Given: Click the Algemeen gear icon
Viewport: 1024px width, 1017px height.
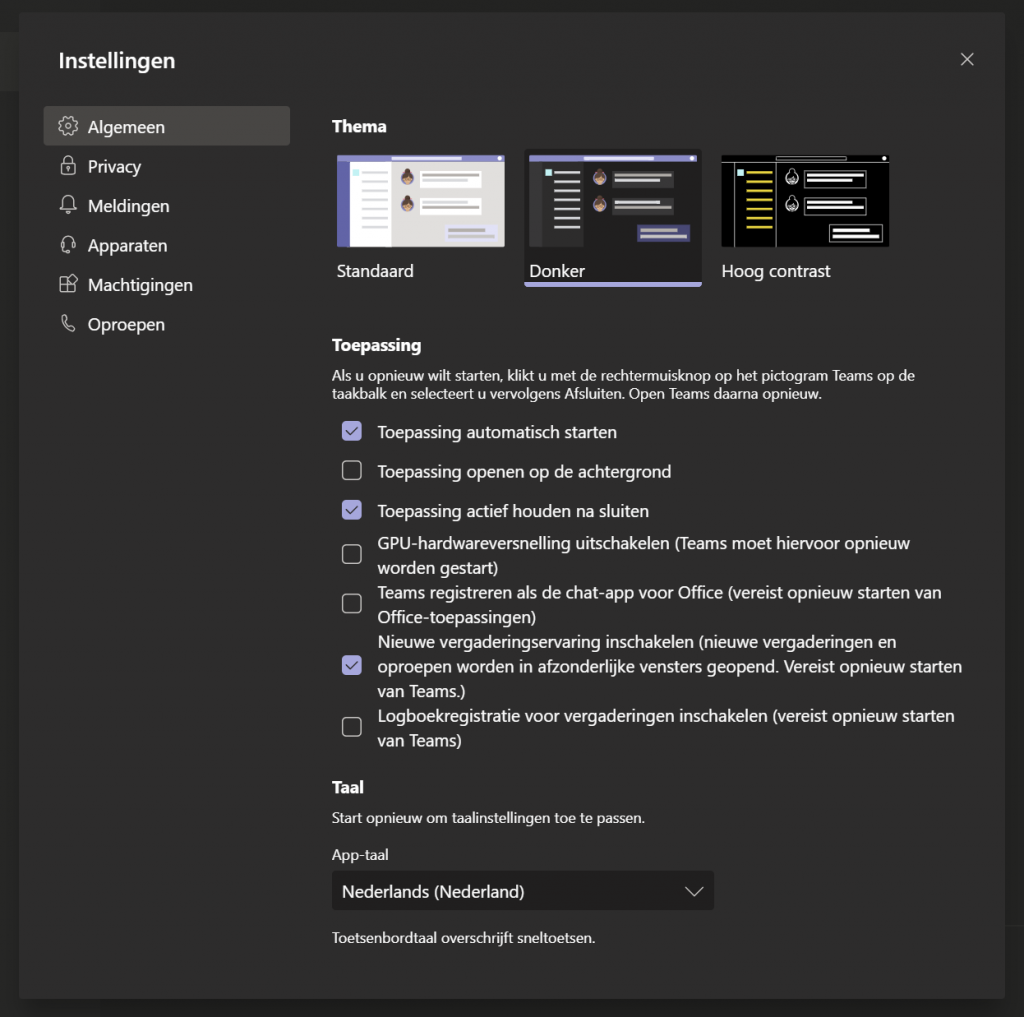Looking at the screenshot, I should coord(68,126).
